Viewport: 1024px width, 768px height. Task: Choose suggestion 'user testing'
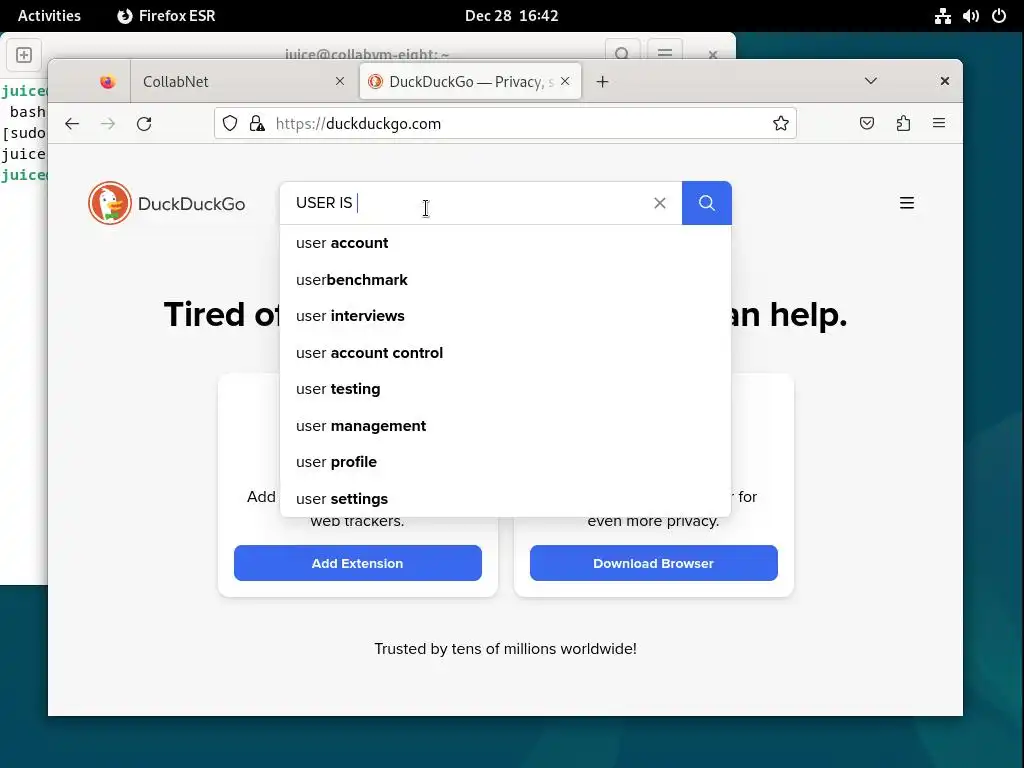pyautogui.click(x=505, y=389)
